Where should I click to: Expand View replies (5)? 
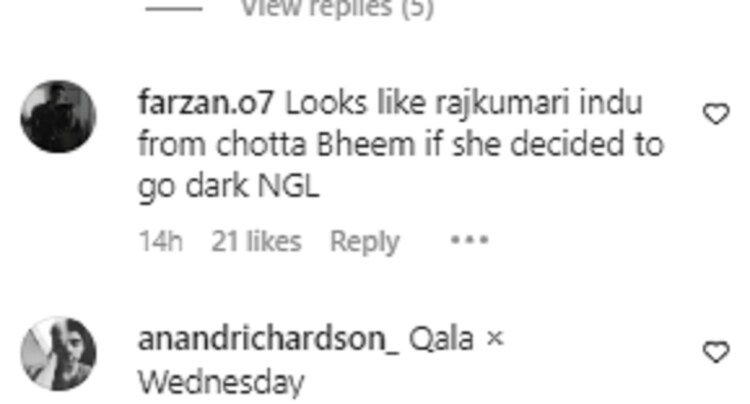point(337,8)
